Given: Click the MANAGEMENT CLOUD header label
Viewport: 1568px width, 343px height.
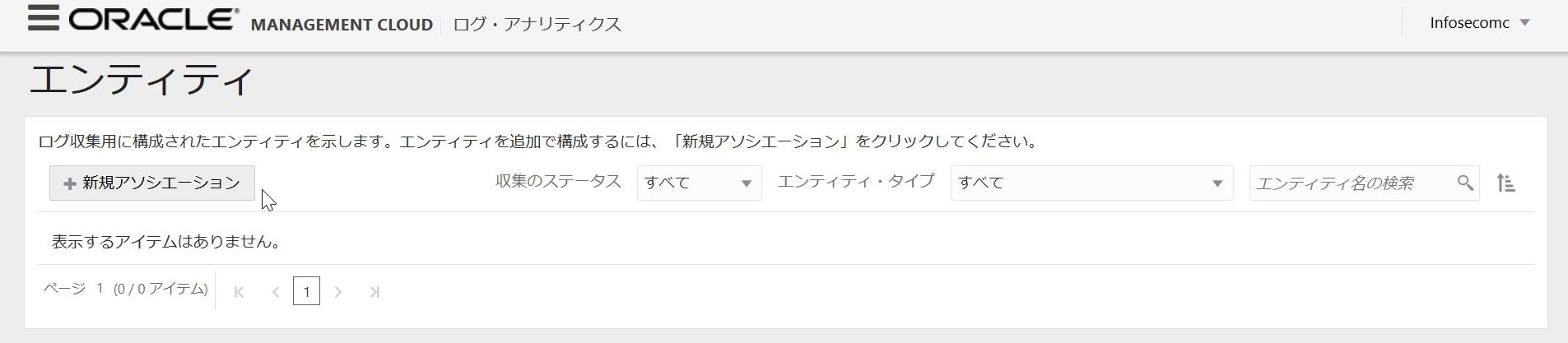Looking at the screenshot, I should click(342, 25).
